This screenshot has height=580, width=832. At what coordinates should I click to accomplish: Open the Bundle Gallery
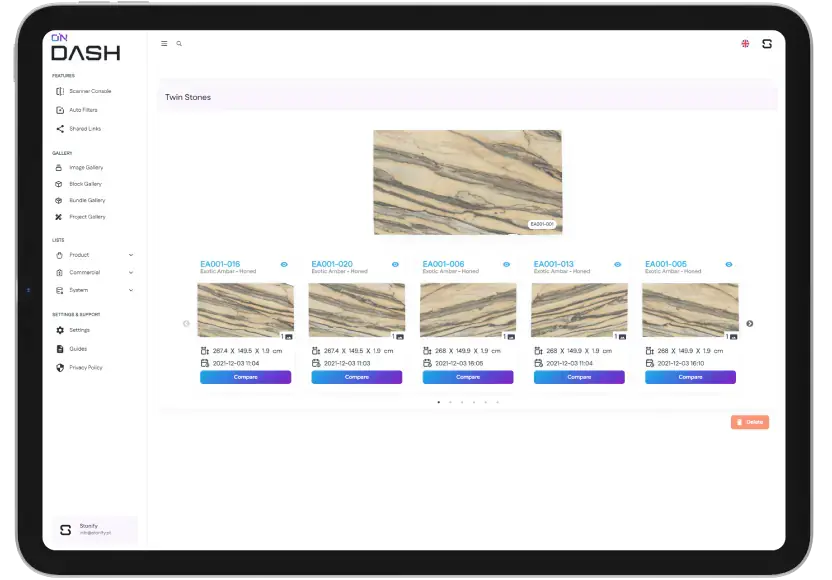pos(86,200)
